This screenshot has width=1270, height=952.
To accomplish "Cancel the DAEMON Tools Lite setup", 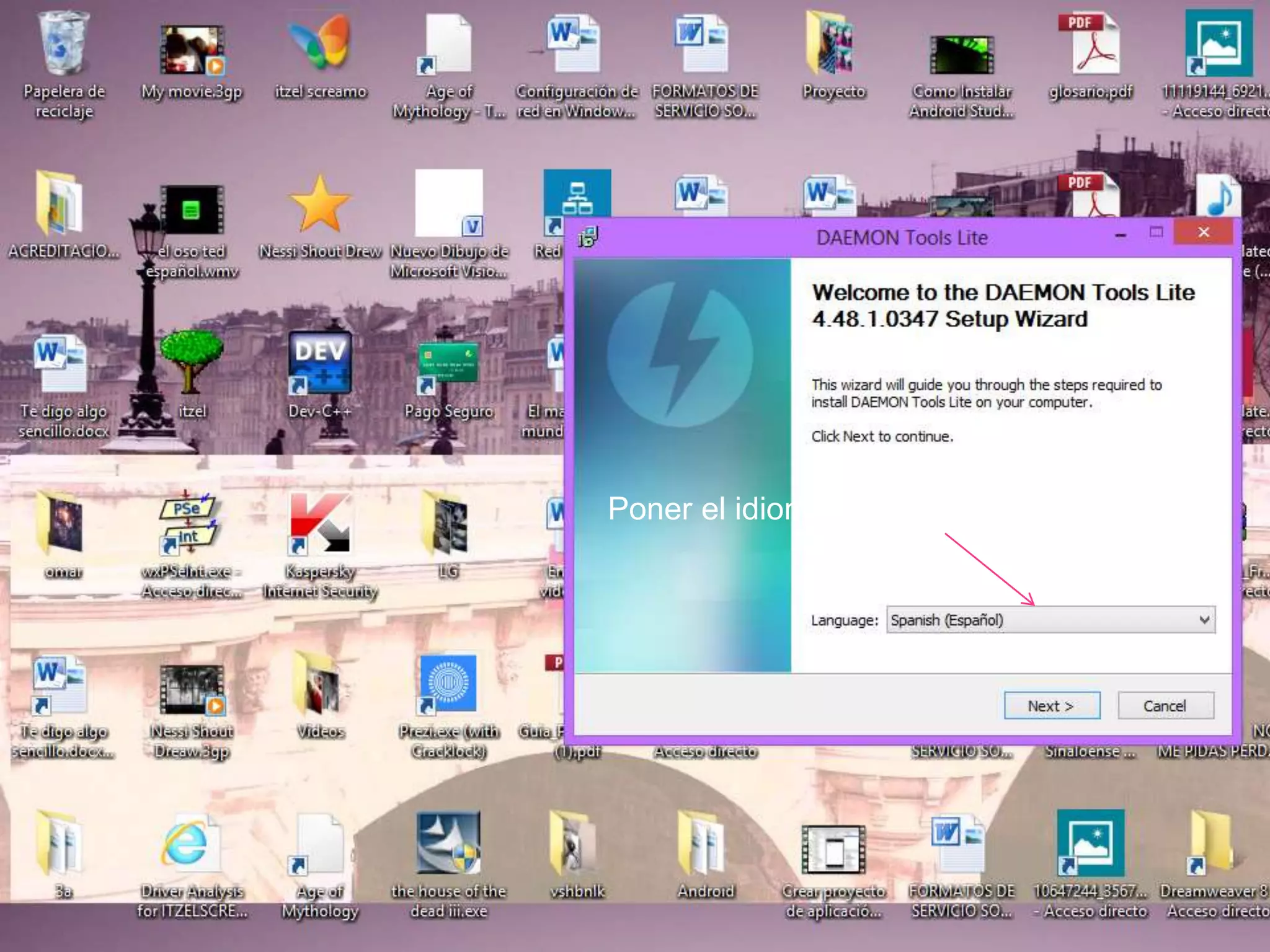I will pos(1165,705).
